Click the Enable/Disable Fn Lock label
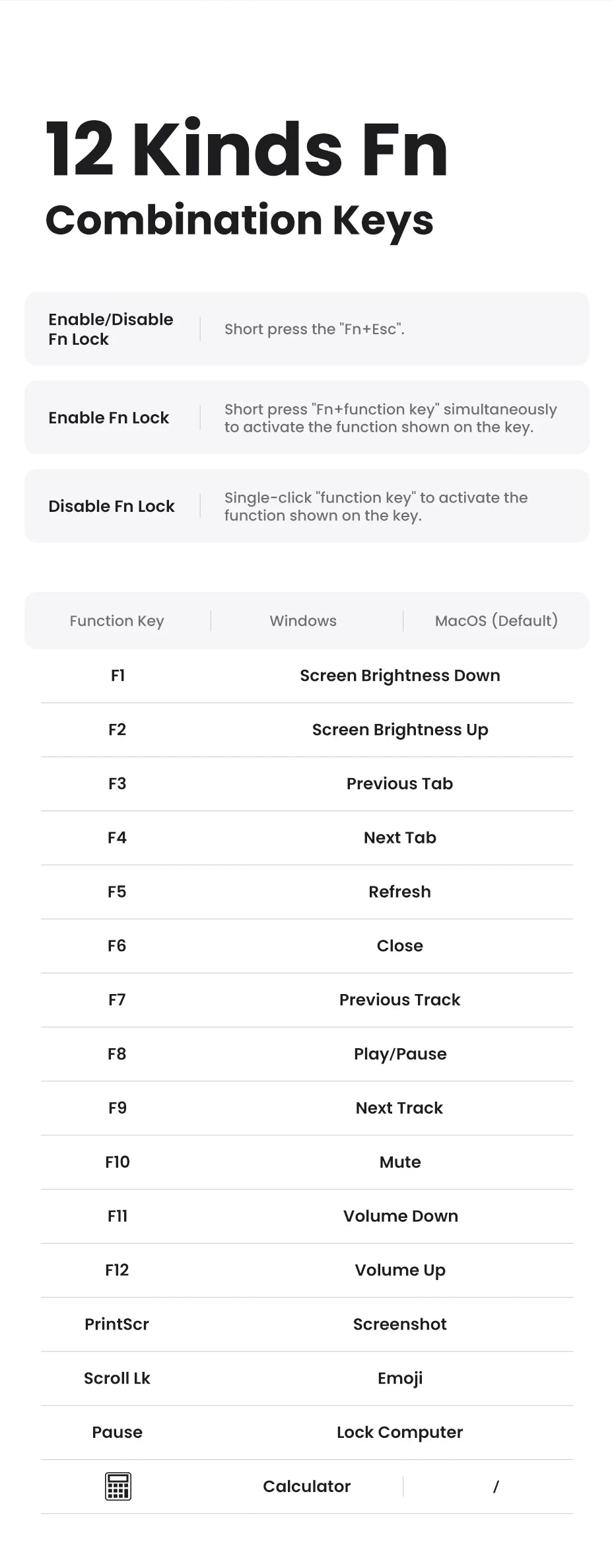This screenshot has height=1568, width=614. [111, 329]
